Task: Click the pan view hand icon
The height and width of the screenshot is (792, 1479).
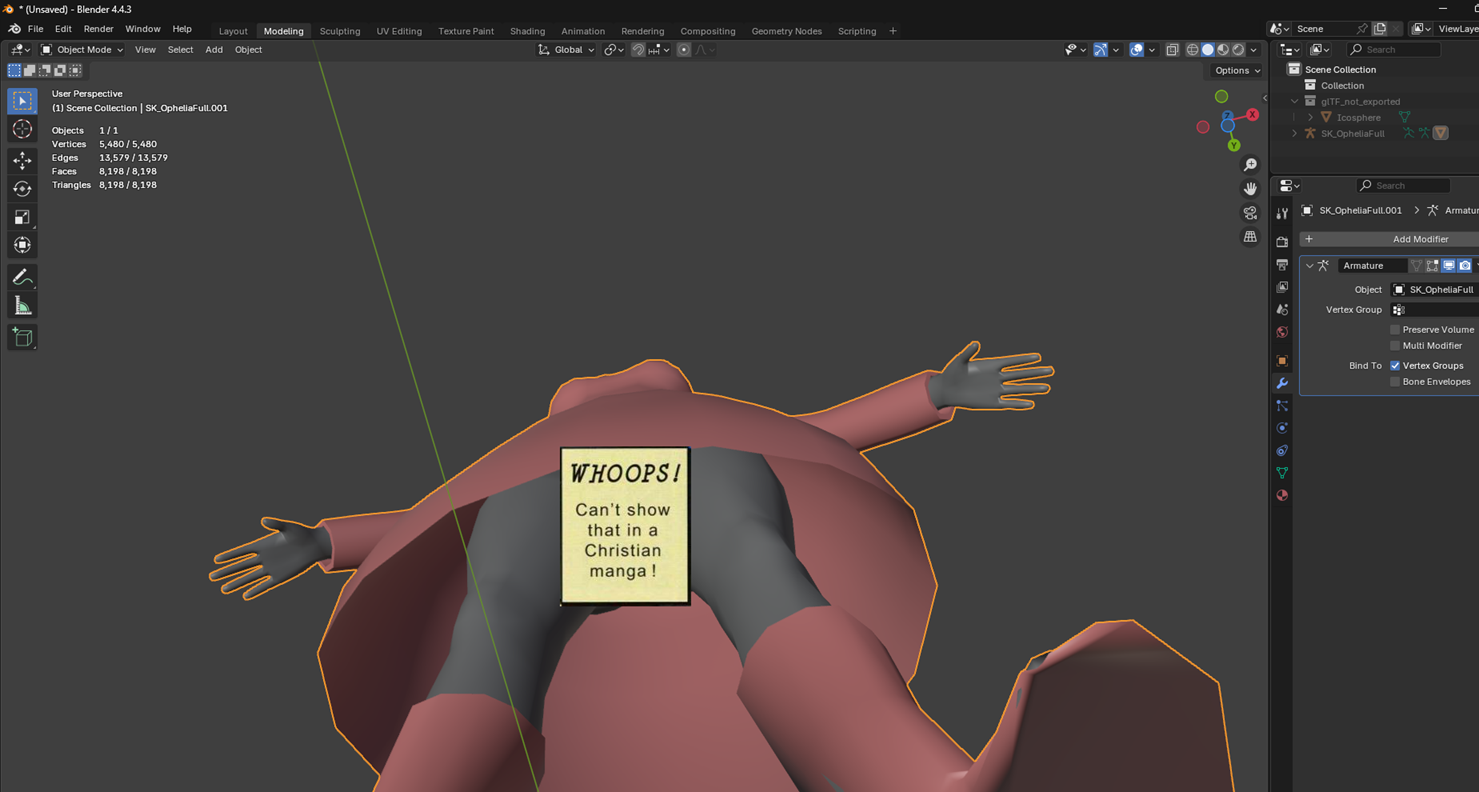Action: coord(1250,189)
